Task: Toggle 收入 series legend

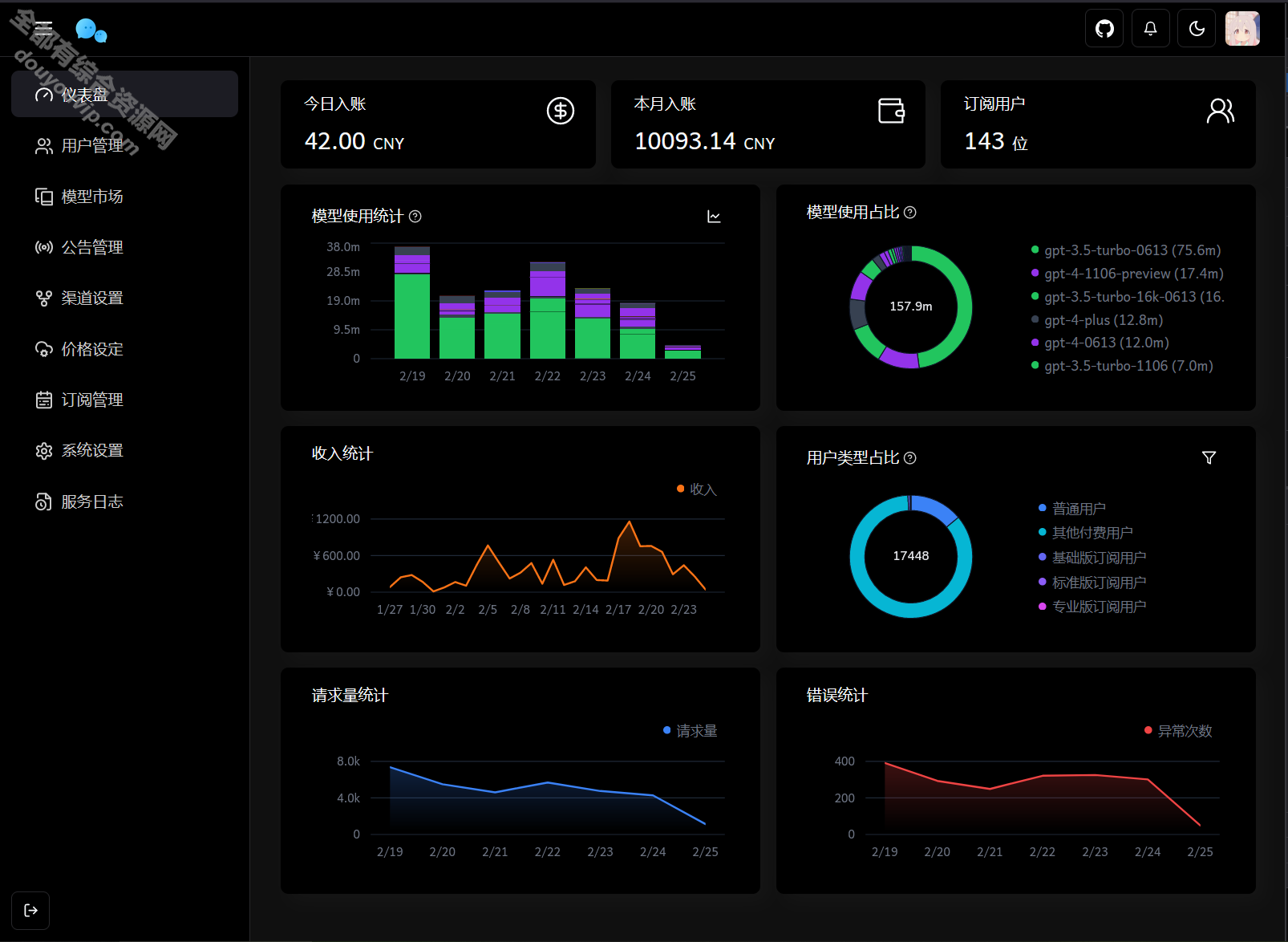Action: [696, 489]
